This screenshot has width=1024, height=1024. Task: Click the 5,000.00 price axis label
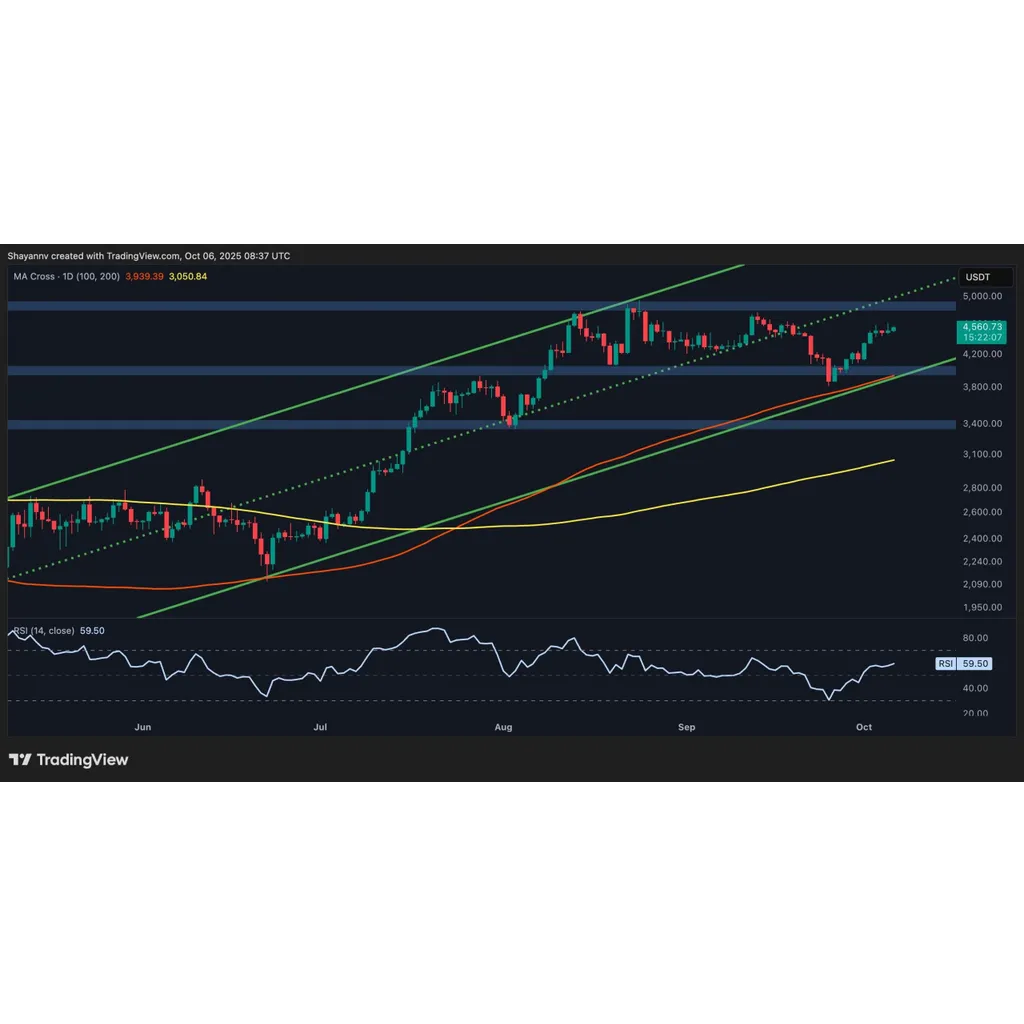click(982, 296)
